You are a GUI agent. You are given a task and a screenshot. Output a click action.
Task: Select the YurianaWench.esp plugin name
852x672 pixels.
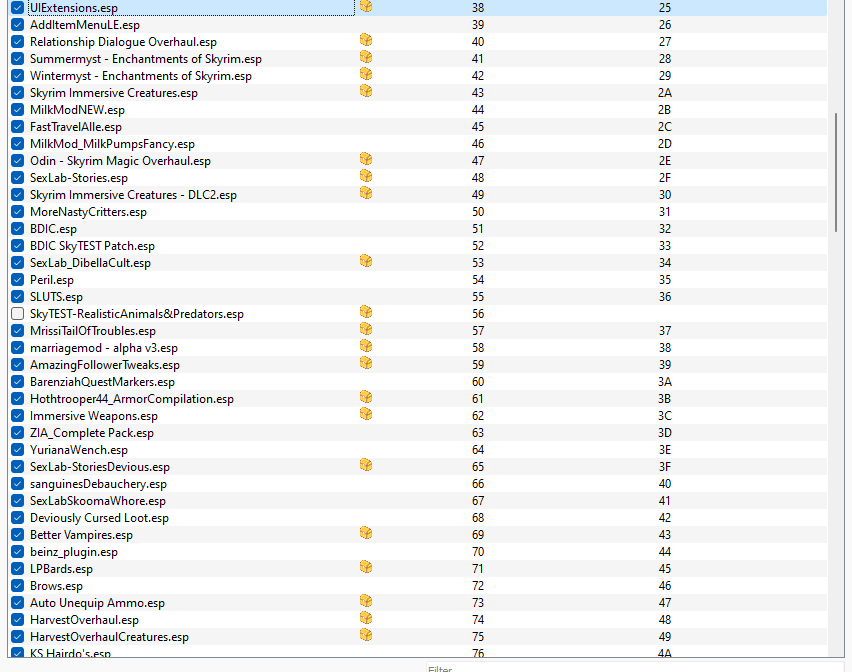click(79, 450)
